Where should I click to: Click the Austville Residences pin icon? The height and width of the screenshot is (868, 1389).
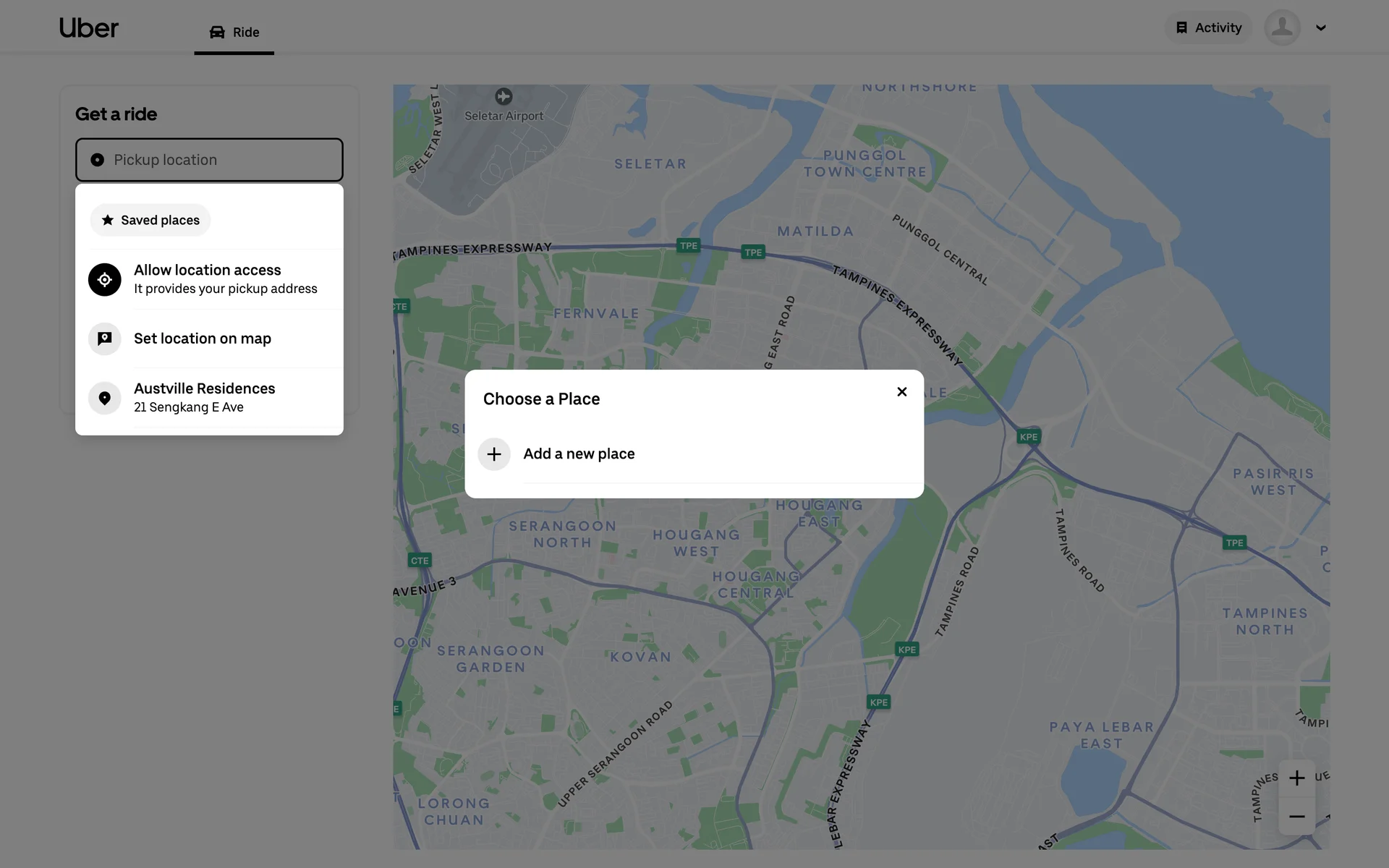click(105, 398)
